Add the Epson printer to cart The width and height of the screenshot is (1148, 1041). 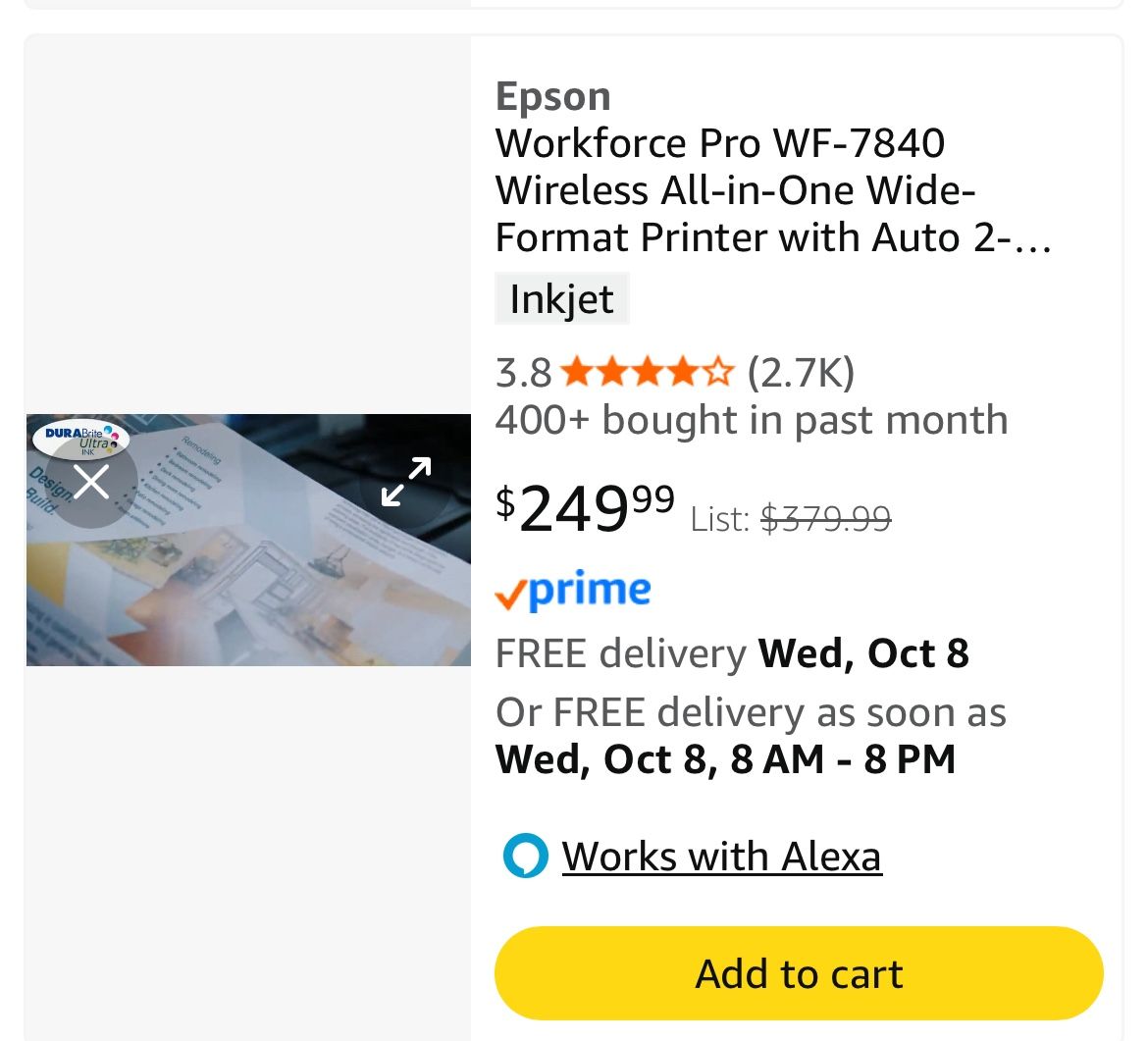[799, 973]
